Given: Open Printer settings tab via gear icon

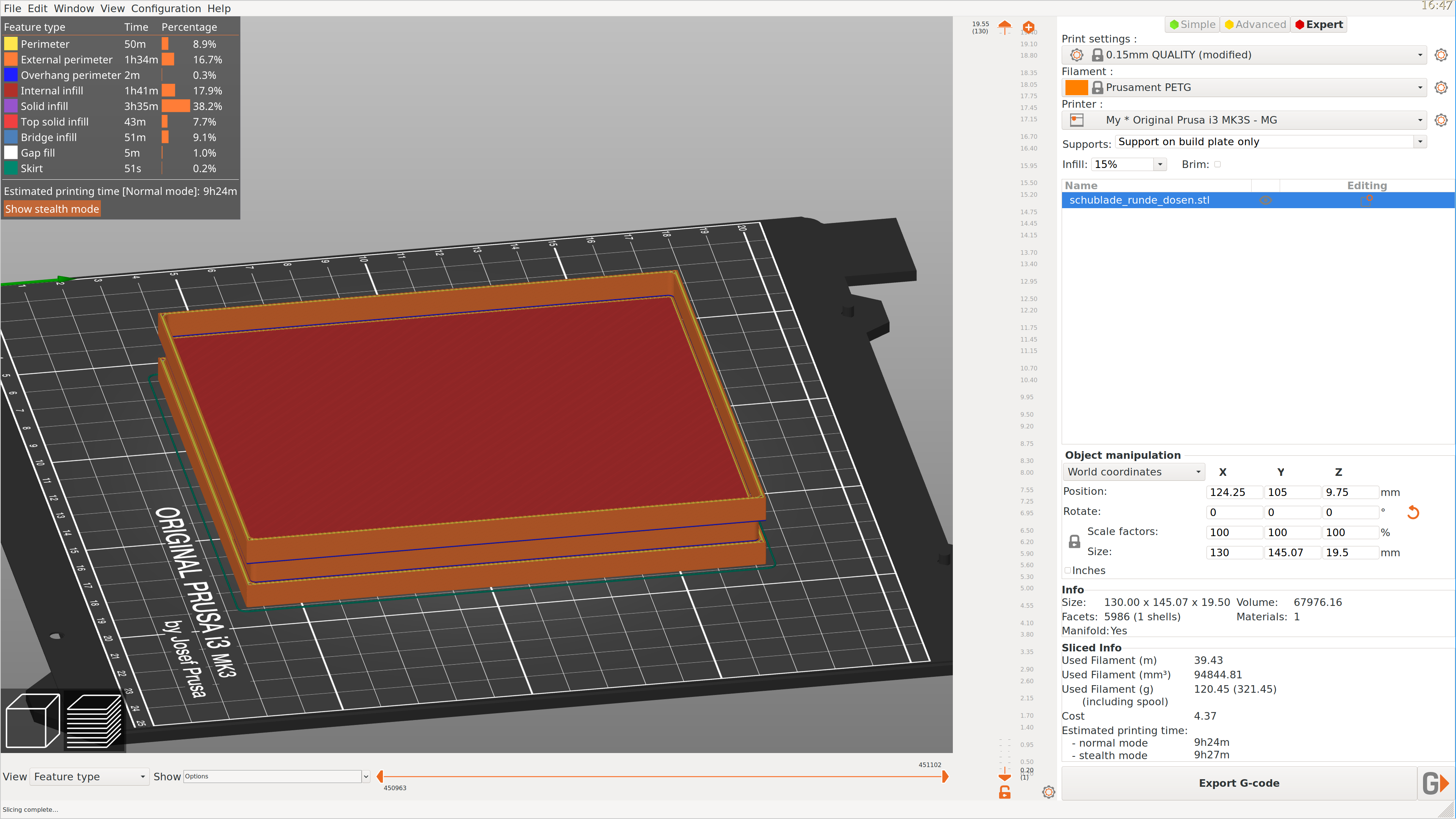Looking at the screenshot, I should [x=1441, y=120].
